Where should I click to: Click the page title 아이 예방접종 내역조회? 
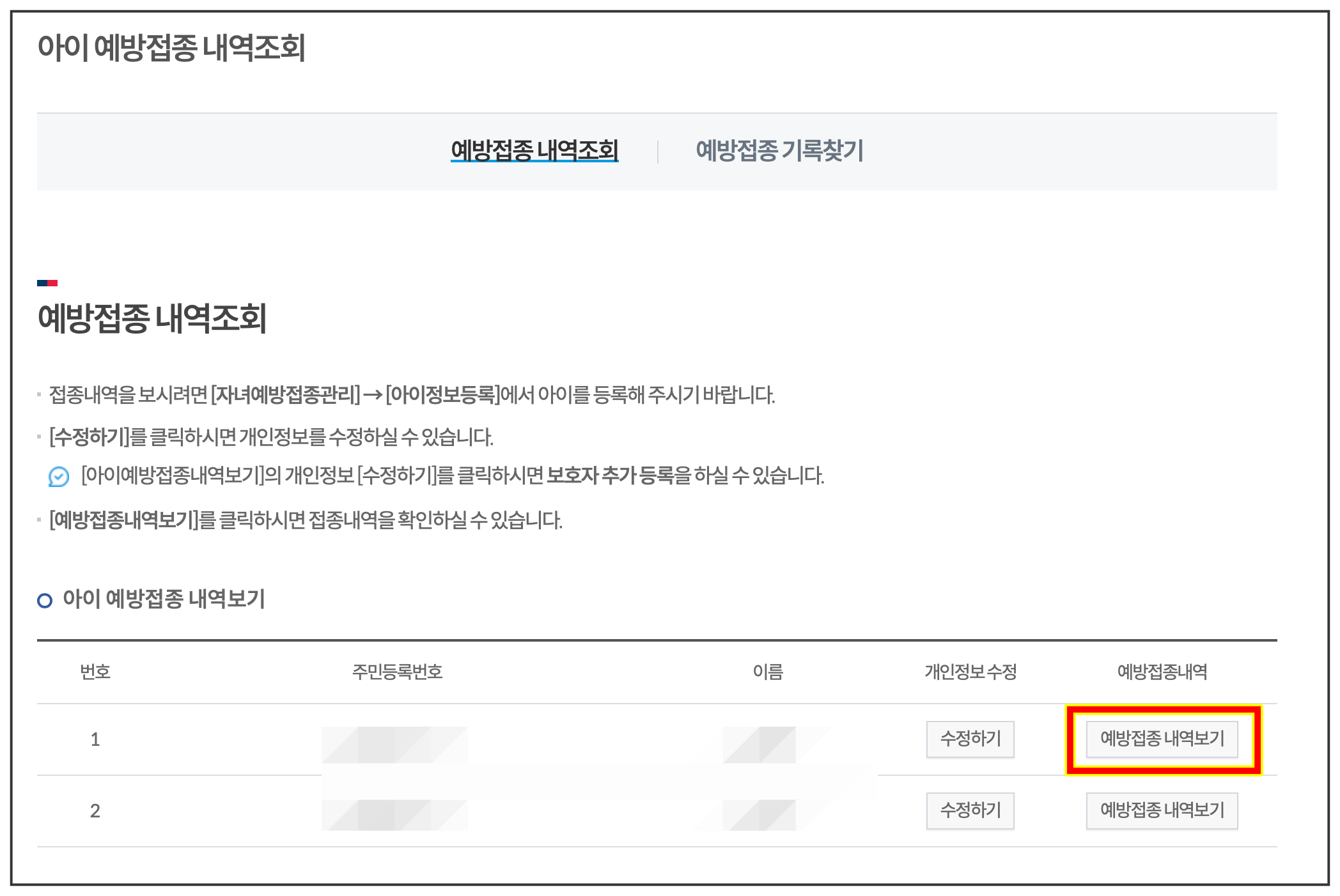pos(171,48)
